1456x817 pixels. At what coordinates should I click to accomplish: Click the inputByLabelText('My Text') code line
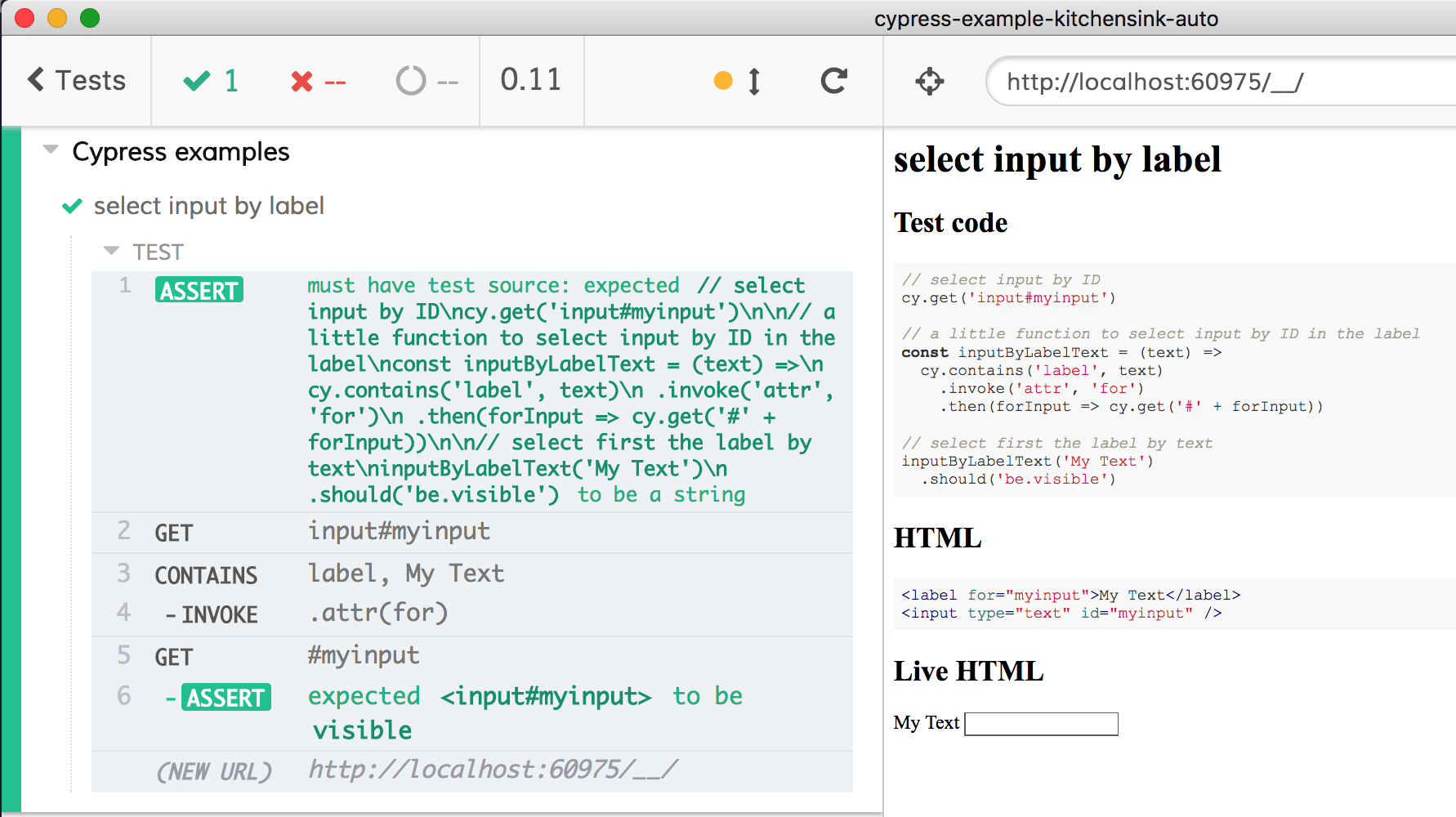tap(1027, 462)
